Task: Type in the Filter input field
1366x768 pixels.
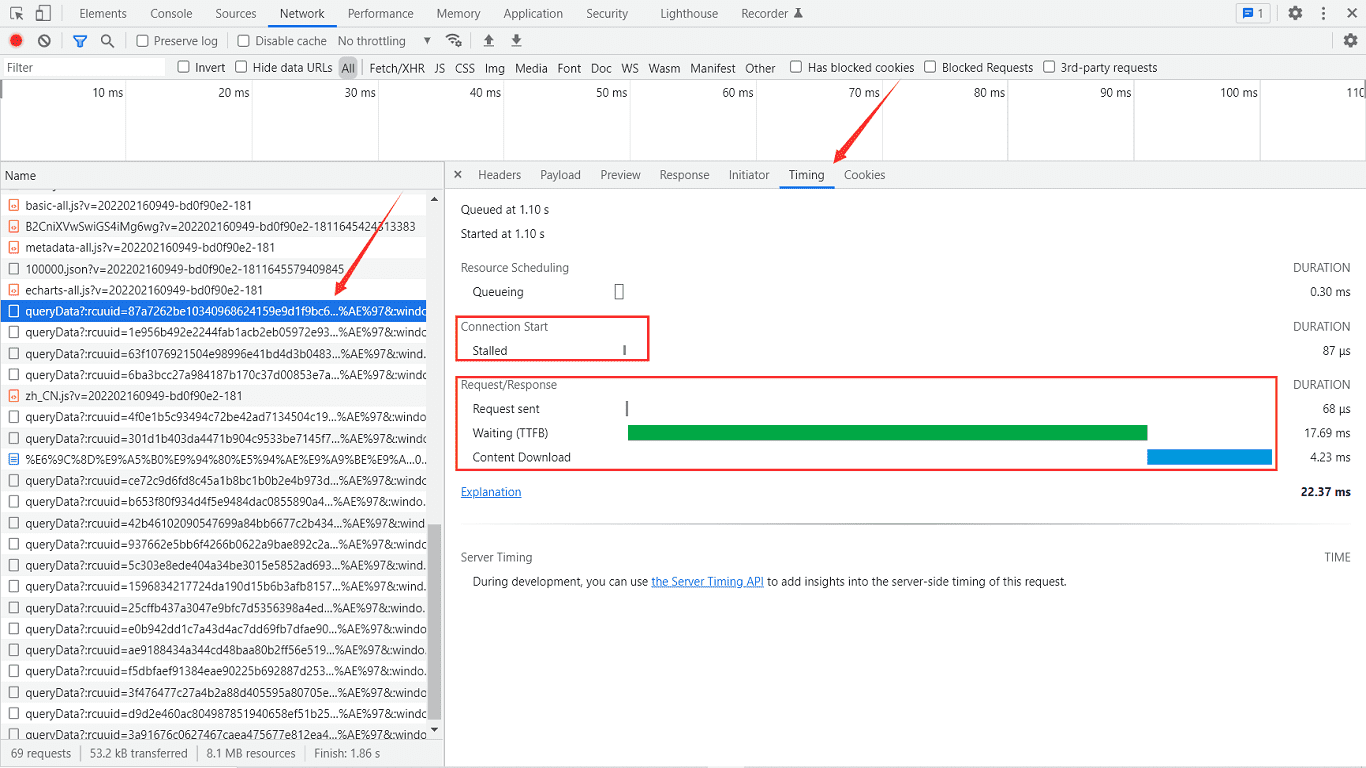Action: click(x=84, y=68)
